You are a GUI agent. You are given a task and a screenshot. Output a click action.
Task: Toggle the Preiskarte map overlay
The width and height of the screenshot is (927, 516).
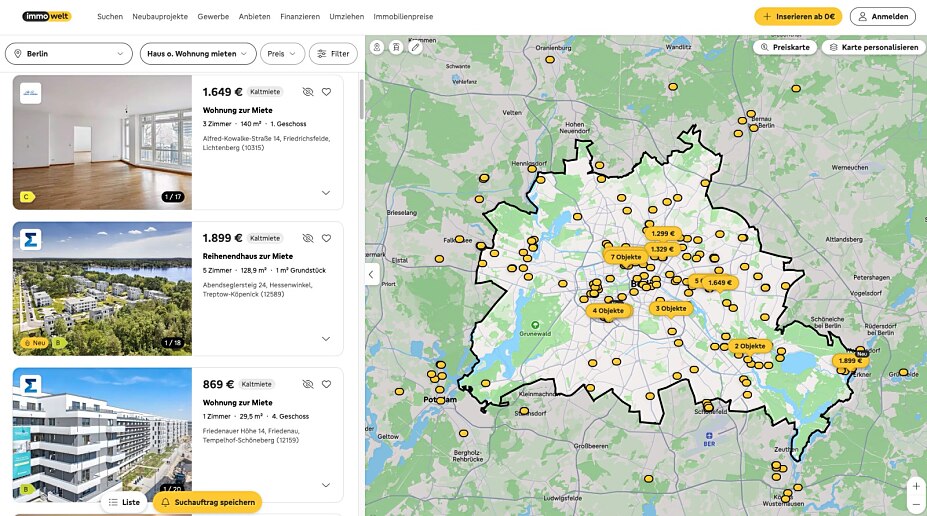click(x=785, y=47)
